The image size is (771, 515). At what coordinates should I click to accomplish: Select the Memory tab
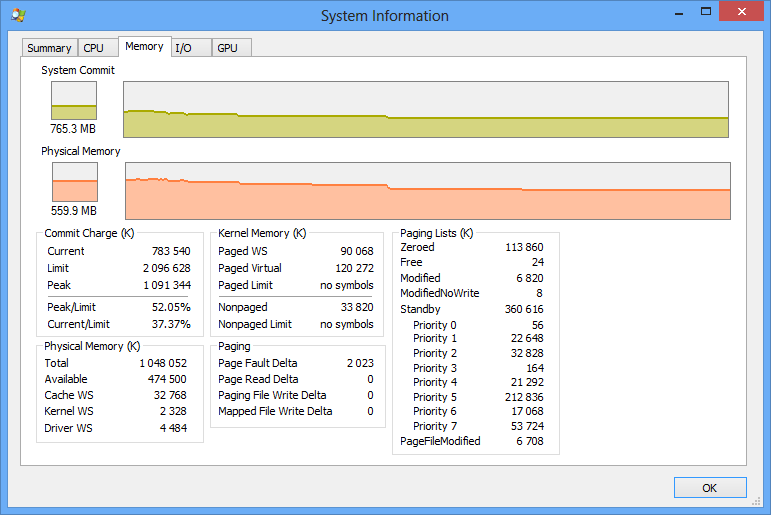[x=145, y=46]
